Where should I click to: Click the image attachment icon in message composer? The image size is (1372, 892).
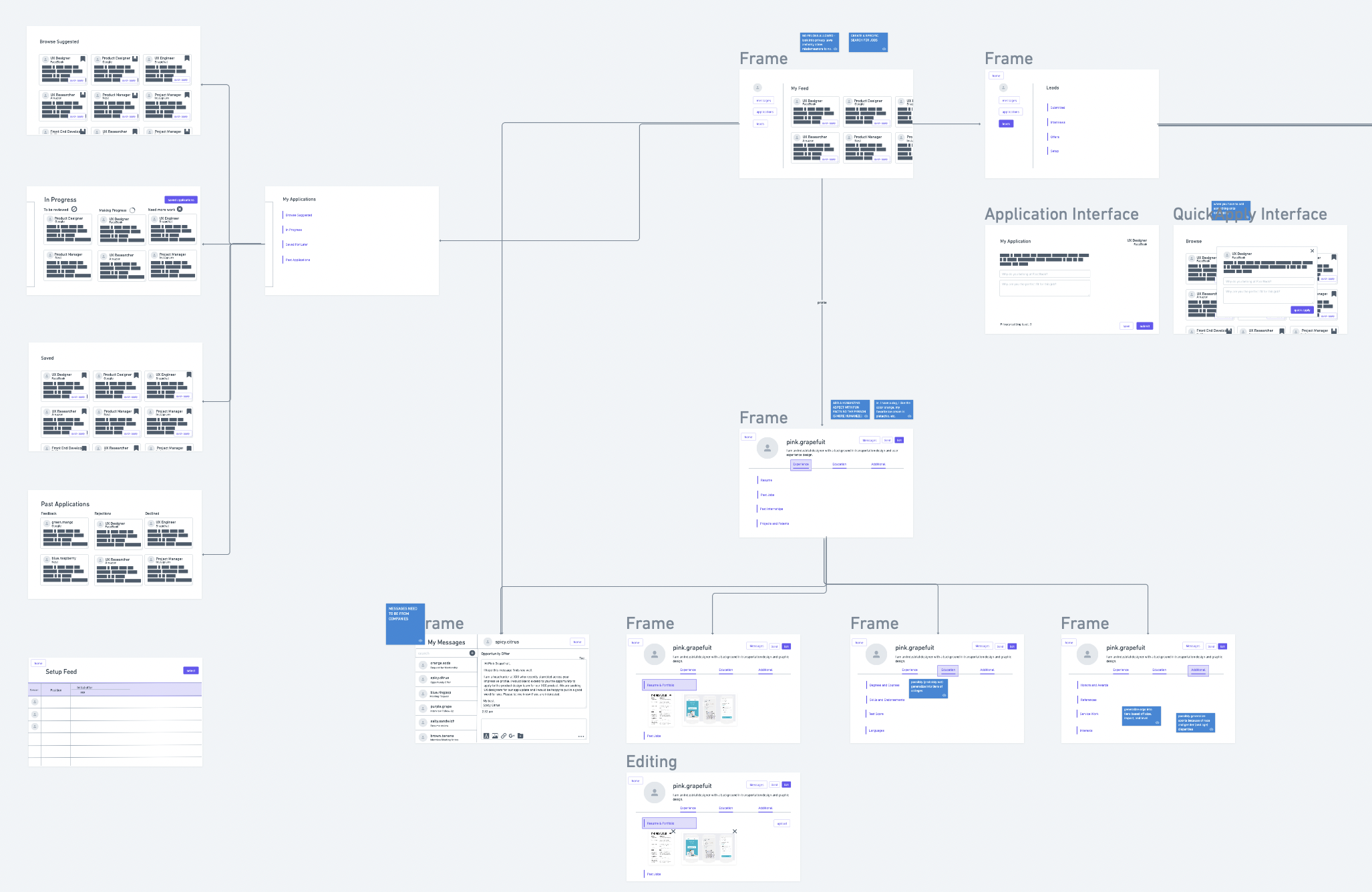tap(495, 736)
